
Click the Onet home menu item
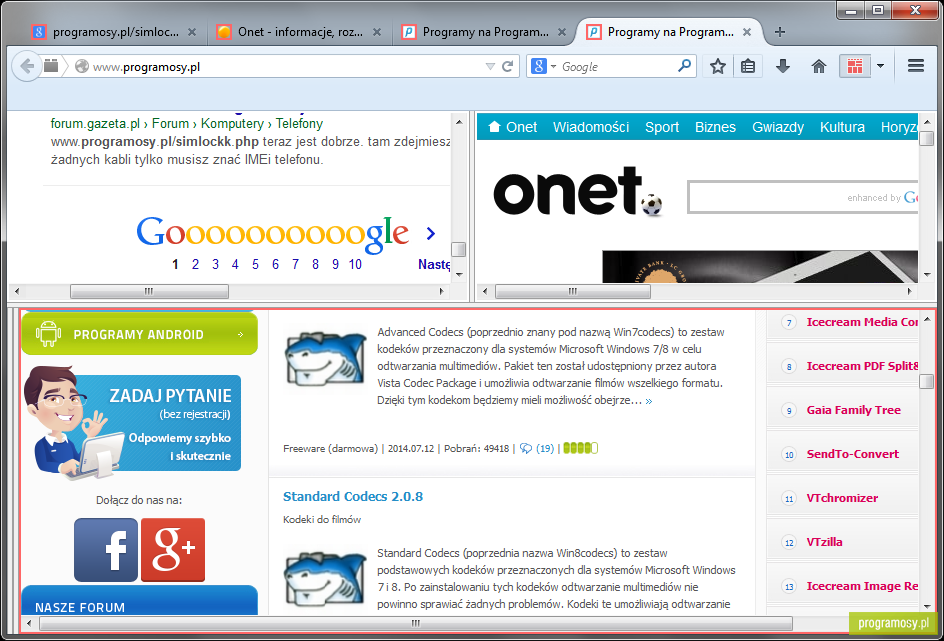pyautogui.click(x=512, y=127)
